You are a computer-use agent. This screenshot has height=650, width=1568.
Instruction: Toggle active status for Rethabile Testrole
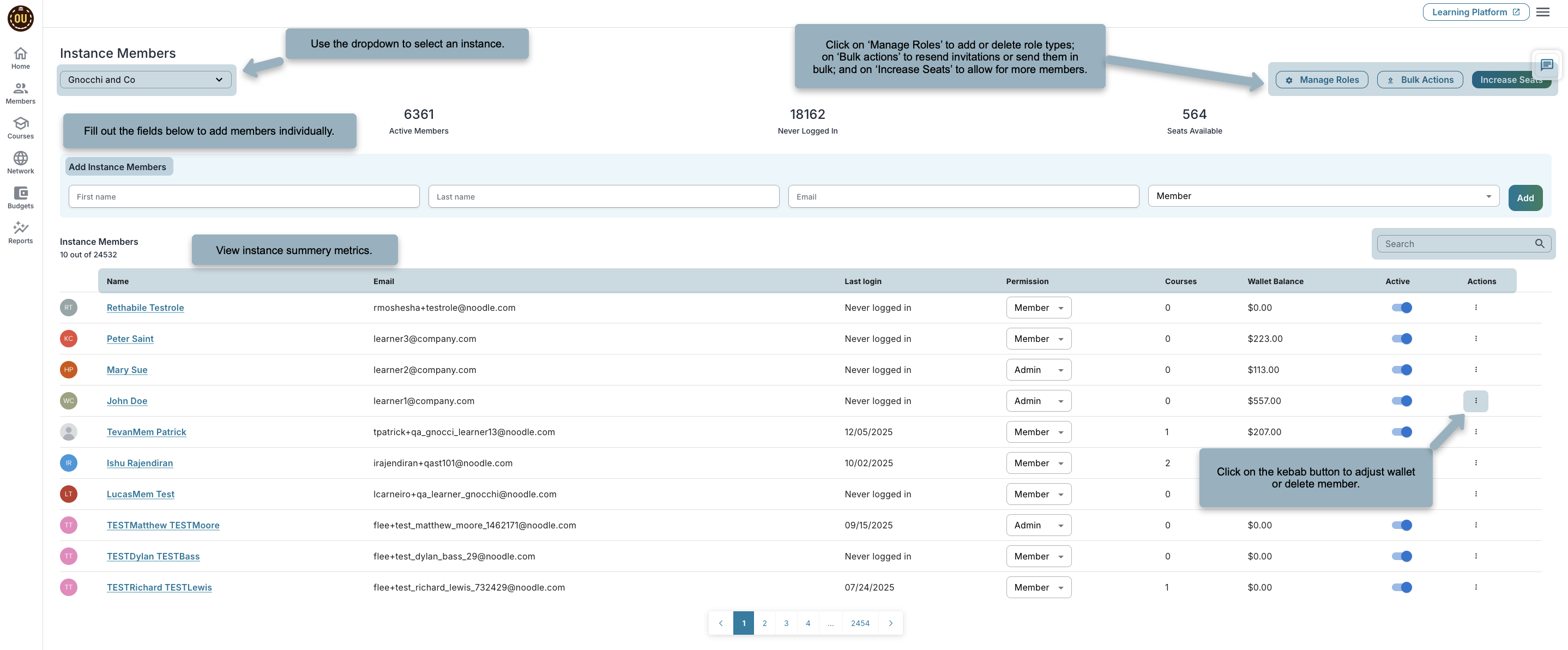[1401, 308]
